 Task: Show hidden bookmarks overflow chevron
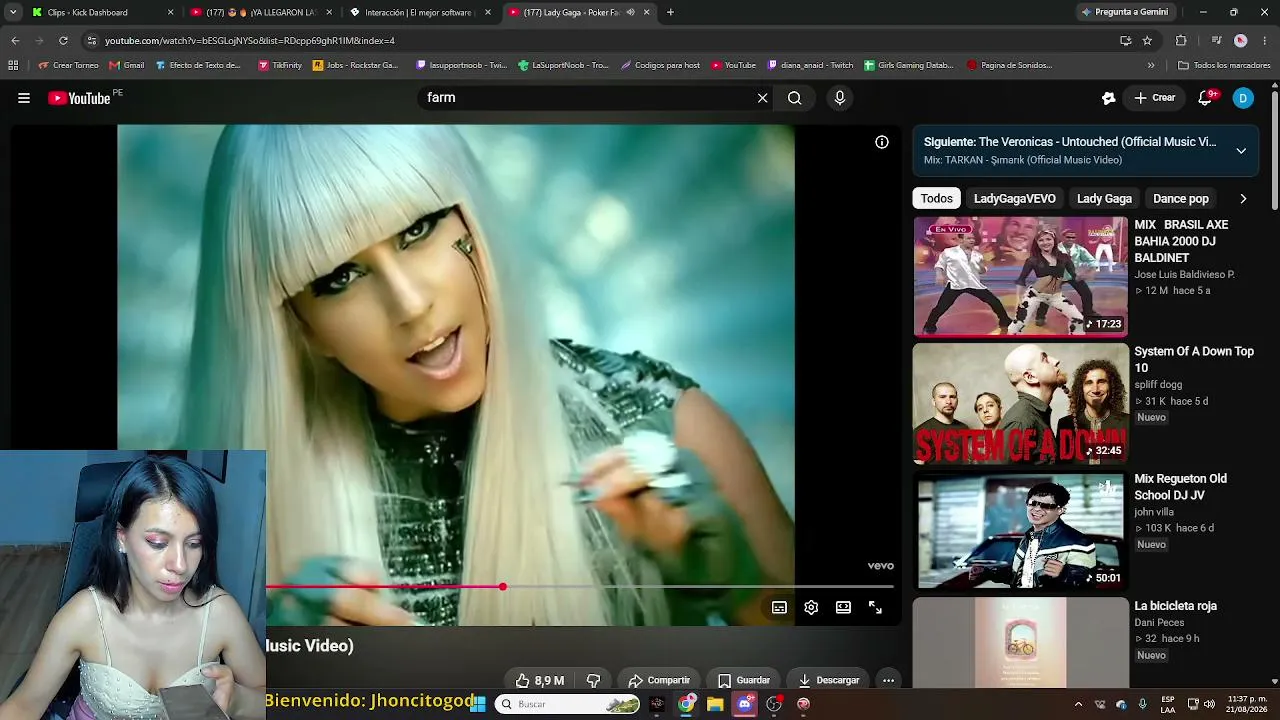(1151, 65)
